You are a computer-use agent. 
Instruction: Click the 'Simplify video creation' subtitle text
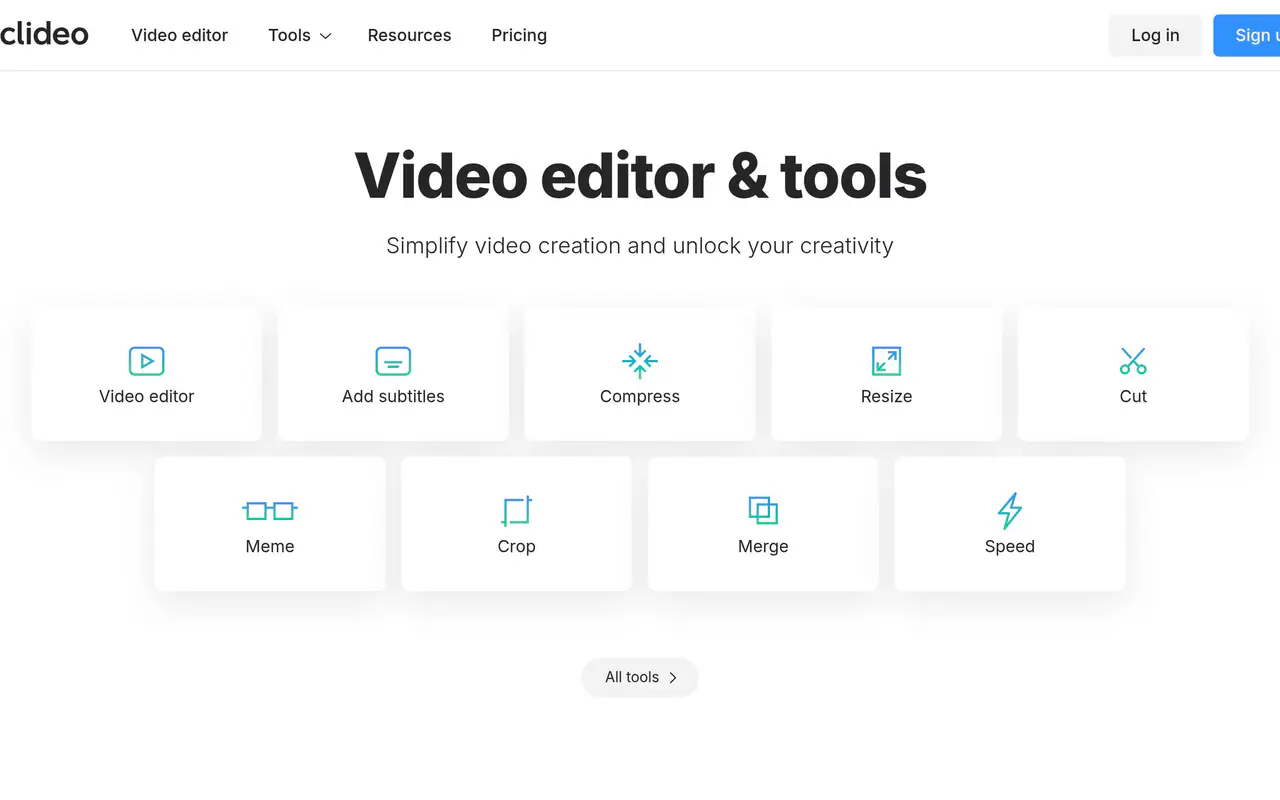[x=640, y=246]
